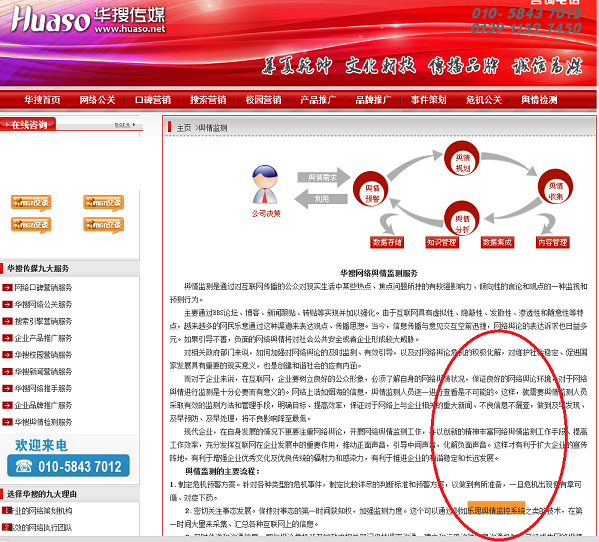Click the 知识管理 red label box
Screen dimensions: 599x542
pyautogui.click(x=442, y=242)
